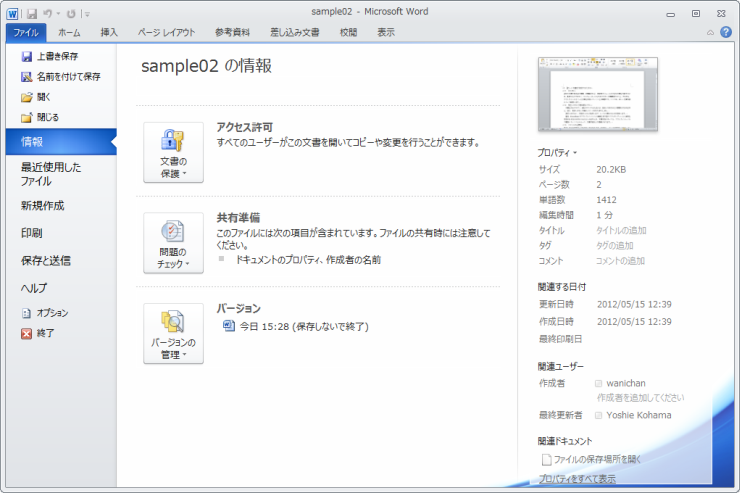Click the presence icon beside Yoshie Kohama
Screen dimensions: 740x493
[598, 416]
